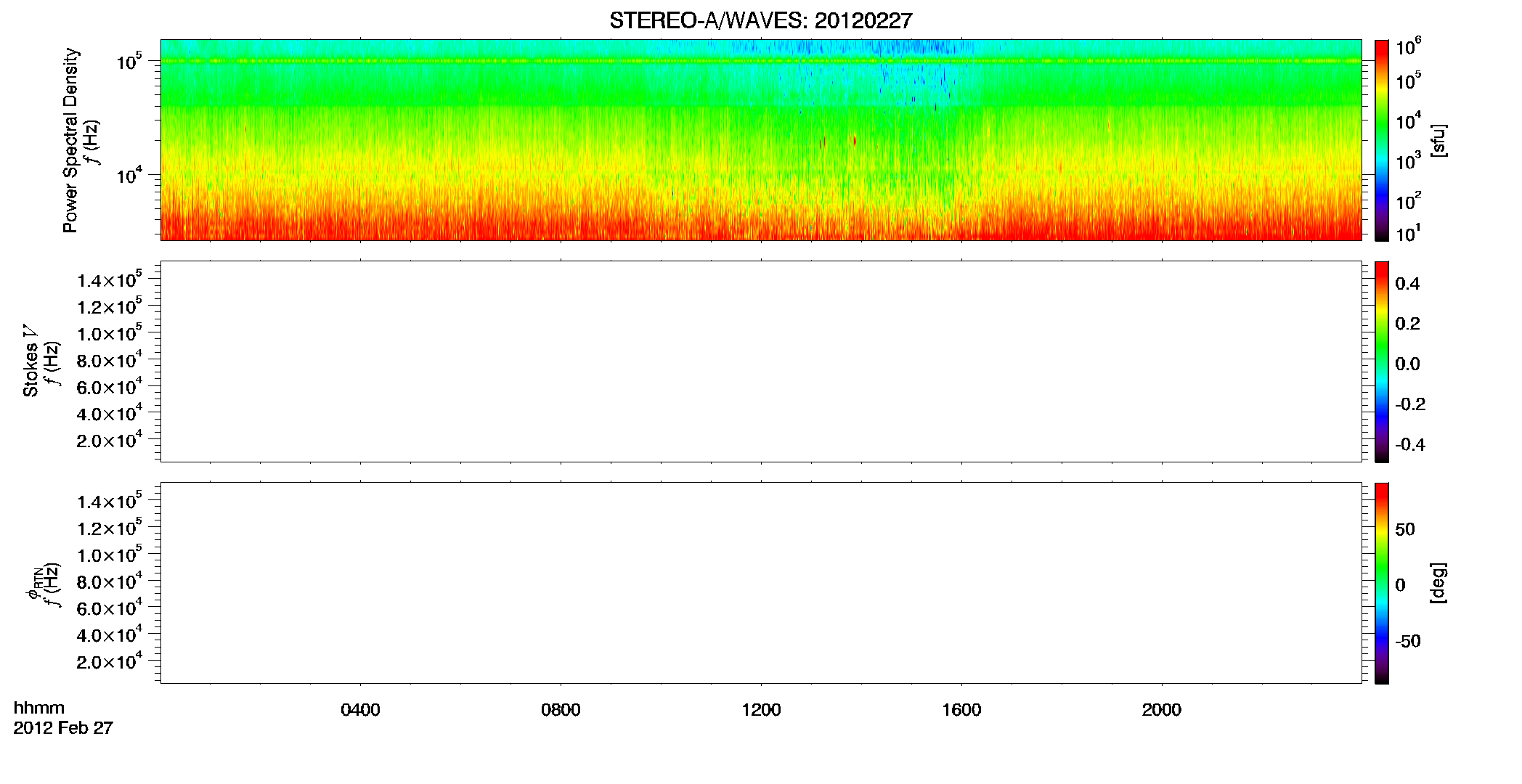Click the title STEREO-A/WAVES: 20120227

[x=760, y=21]
